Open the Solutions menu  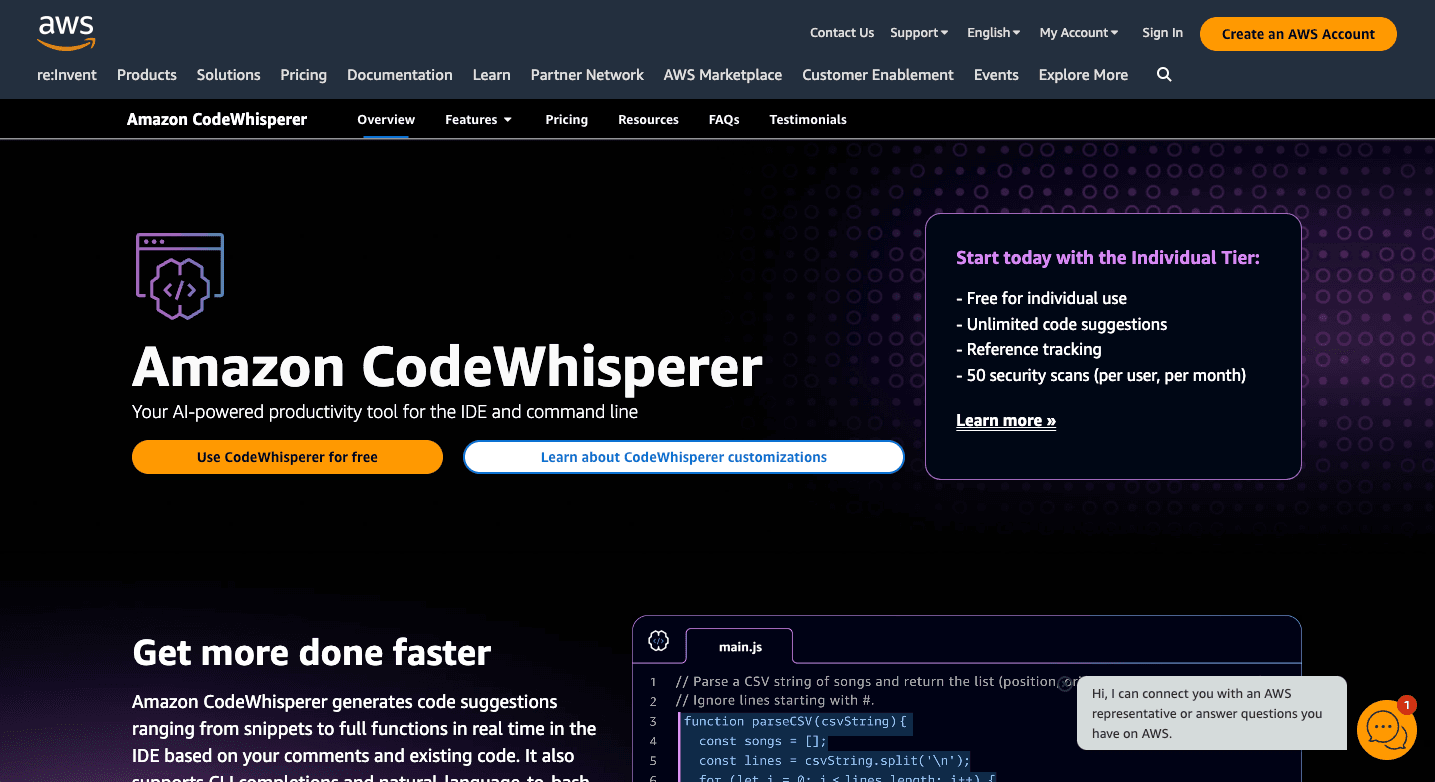[228, 75]
